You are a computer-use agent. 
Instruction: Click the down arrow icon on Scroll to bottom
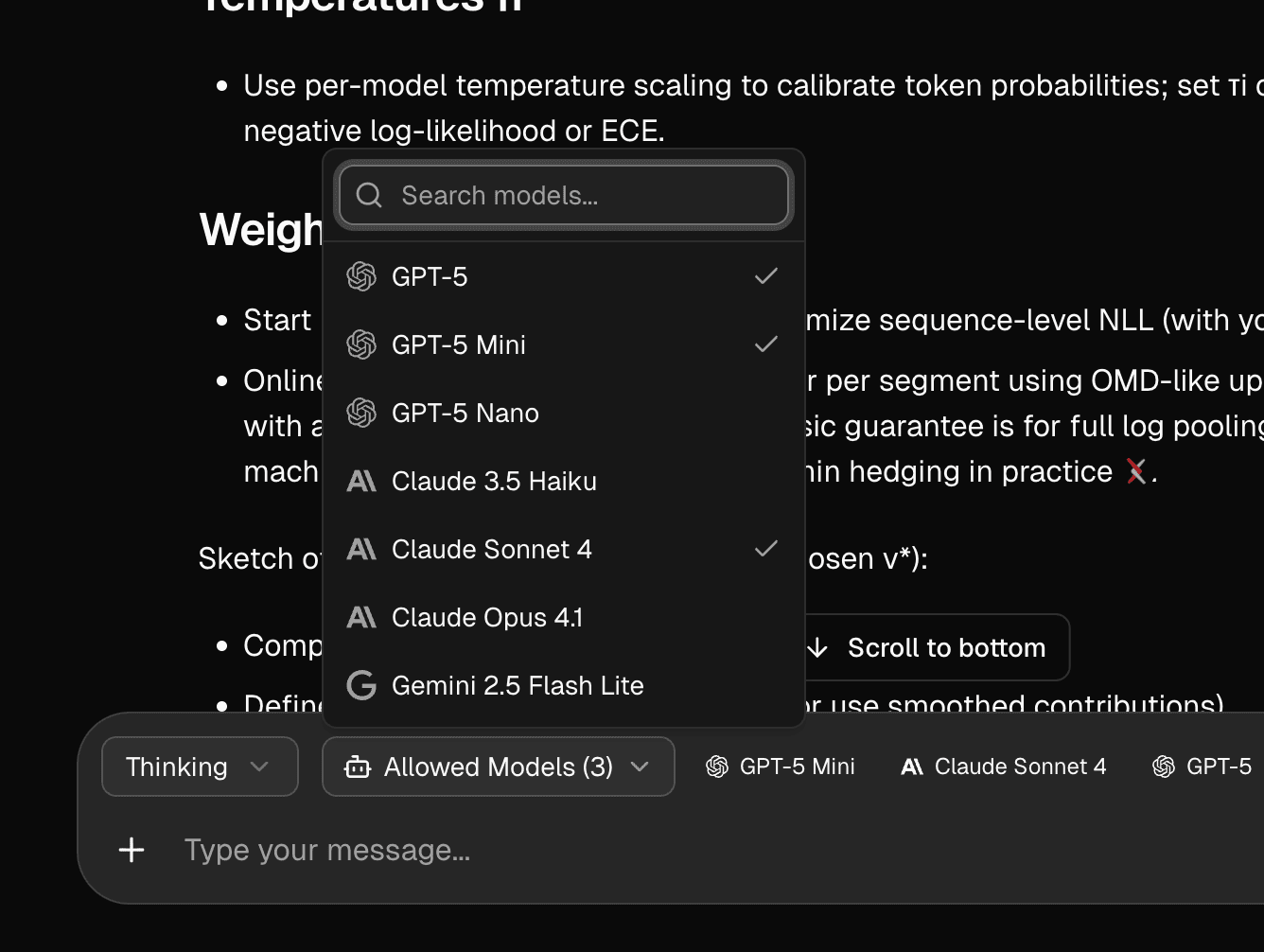pos(817,647)
